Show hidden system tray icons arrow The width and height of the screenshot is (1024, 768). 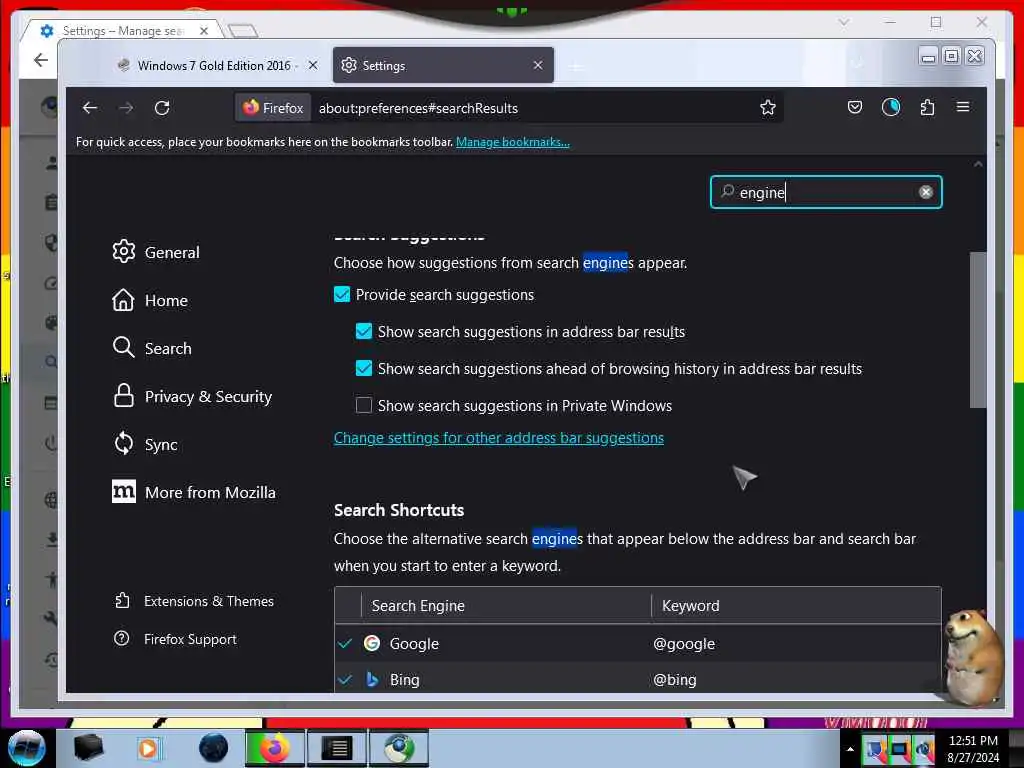[850, 749]
